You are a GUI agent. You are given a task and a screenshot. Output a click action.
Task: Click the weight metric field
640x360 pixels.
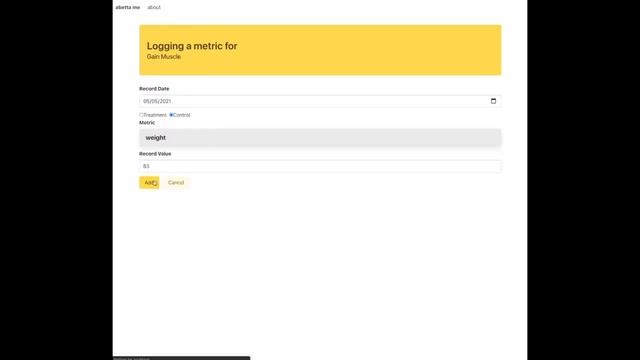click(320, 138)
